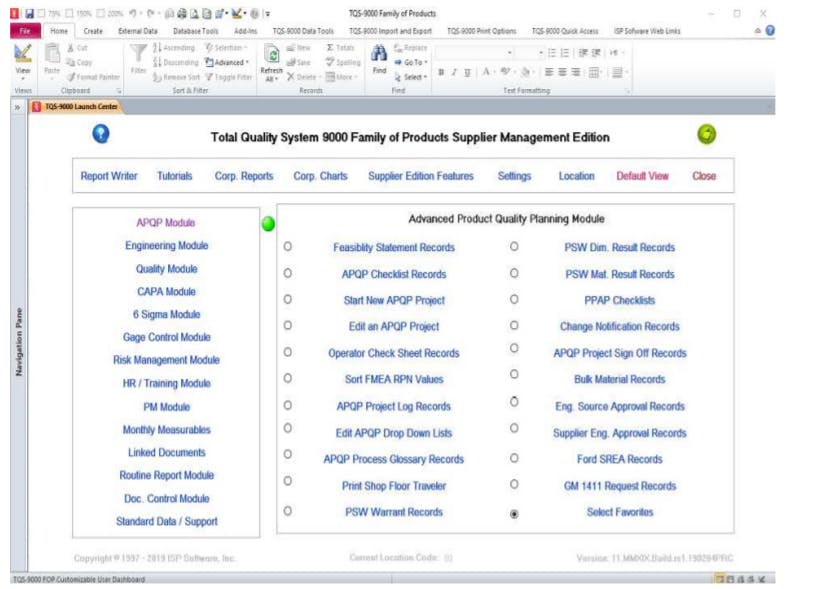Select radio button for Start New APQP Project
Image resolution: width=823 pixels, height=589 pixels.
(288, 299)
